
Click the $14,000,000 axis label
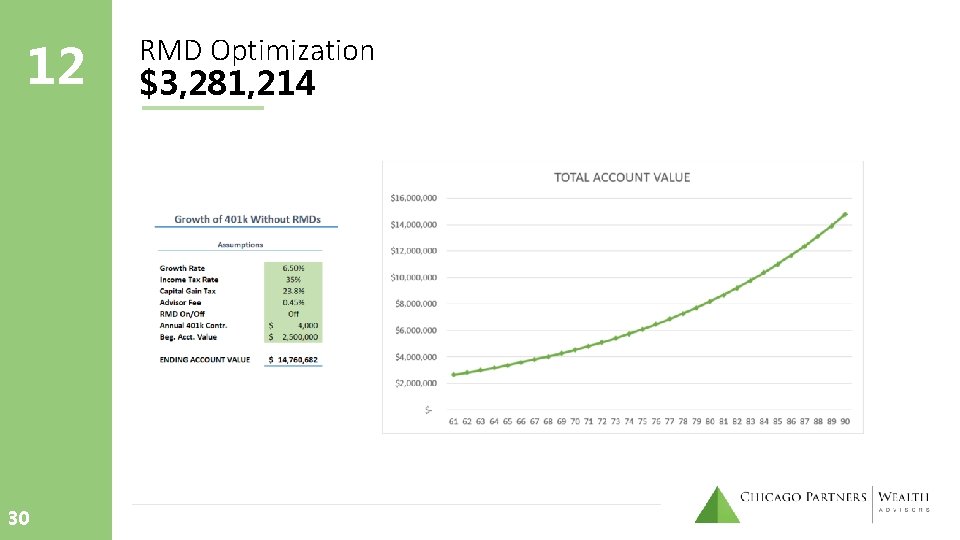(413, 225)
